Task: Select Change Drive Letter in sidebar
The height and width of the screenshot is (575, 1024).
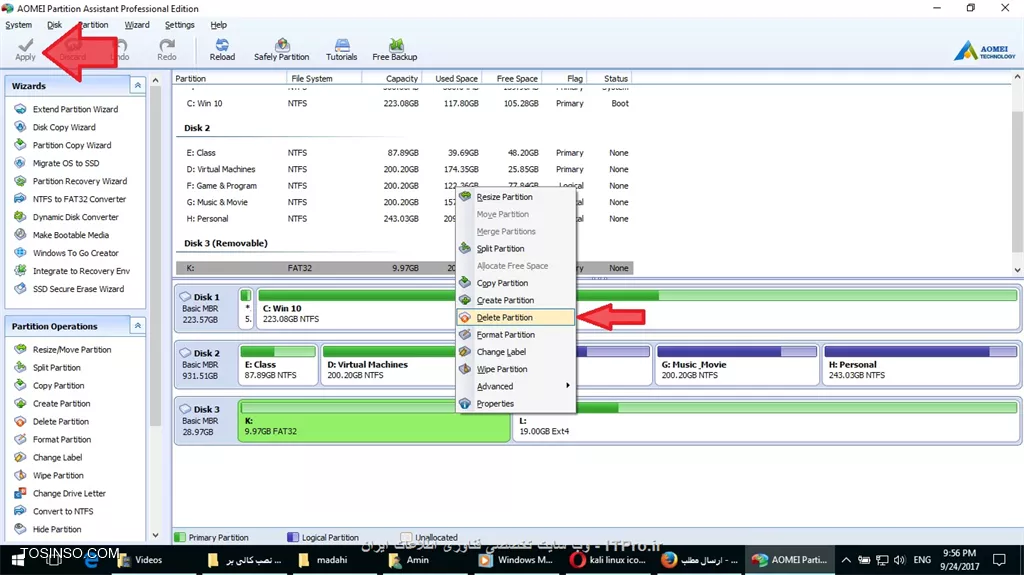Action: coord(69,493)
